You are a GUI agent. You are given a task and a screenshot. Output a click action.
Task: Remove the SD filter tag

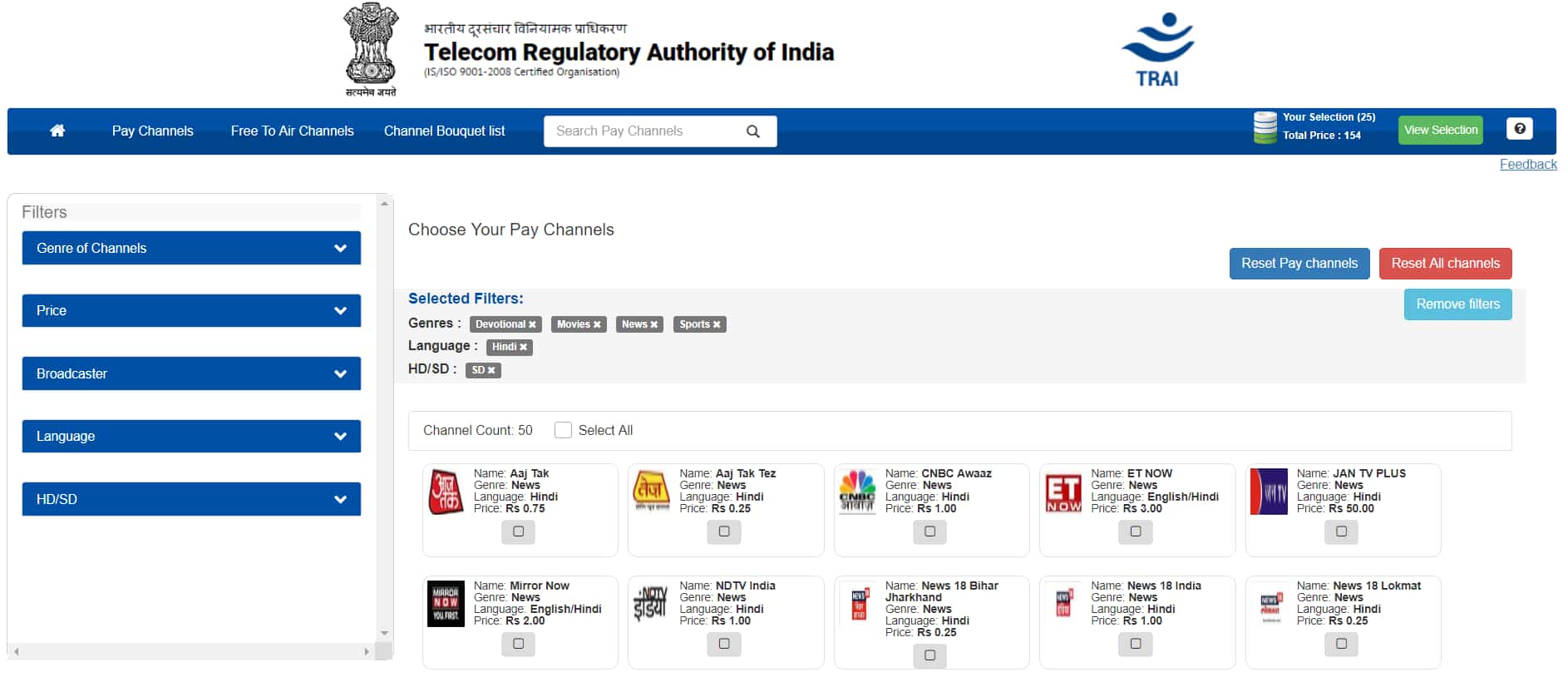491,371
